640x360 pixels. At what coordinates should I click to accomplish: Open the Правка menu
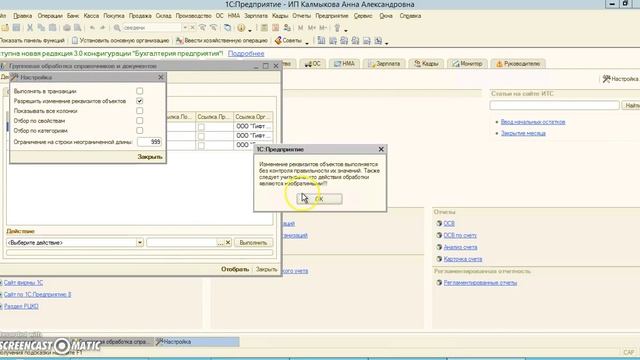point(22,16)
